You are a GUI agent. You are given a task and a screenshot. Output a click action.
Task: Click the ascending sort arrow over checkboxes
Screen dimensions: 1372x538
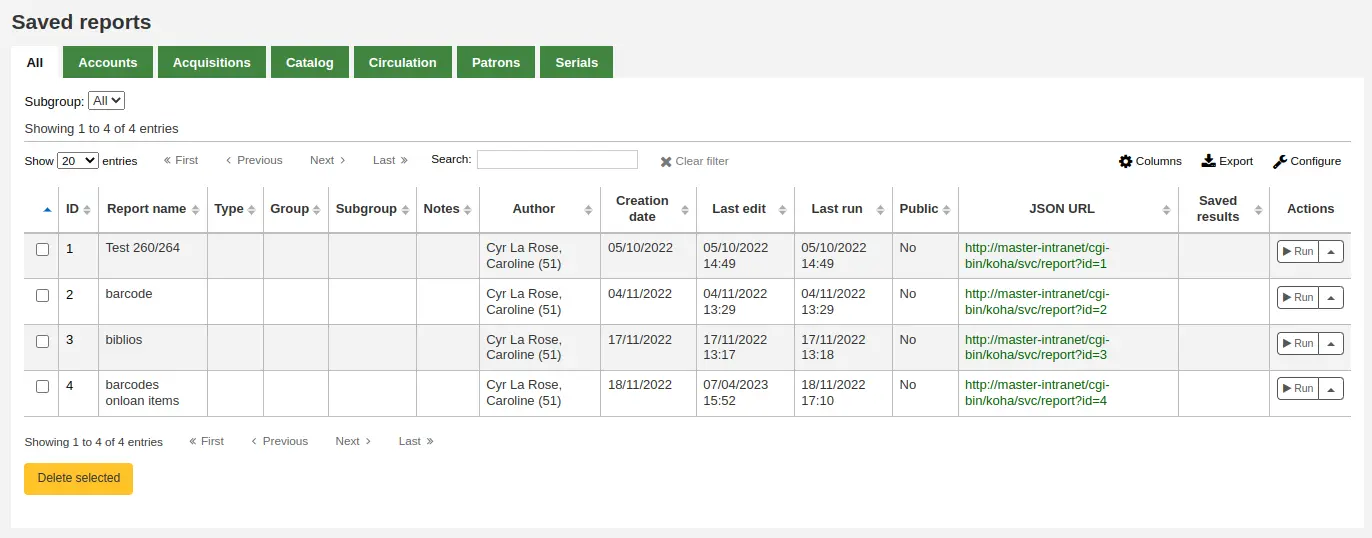point(47,209)
